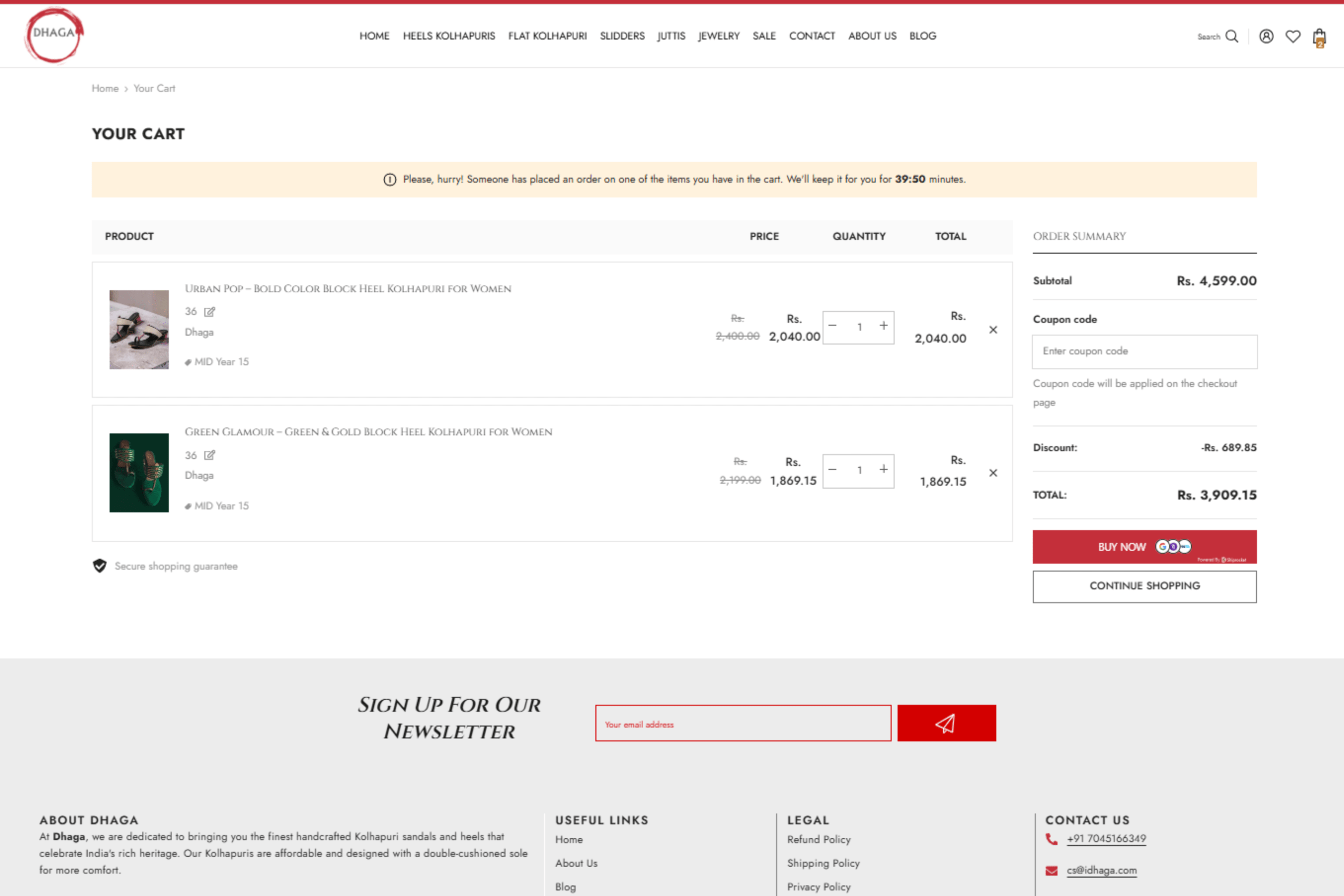This screenshot has height=896, width=1344.
Task: Click MID Year 15 tag under Green Glamour
Action: (221, 507)
